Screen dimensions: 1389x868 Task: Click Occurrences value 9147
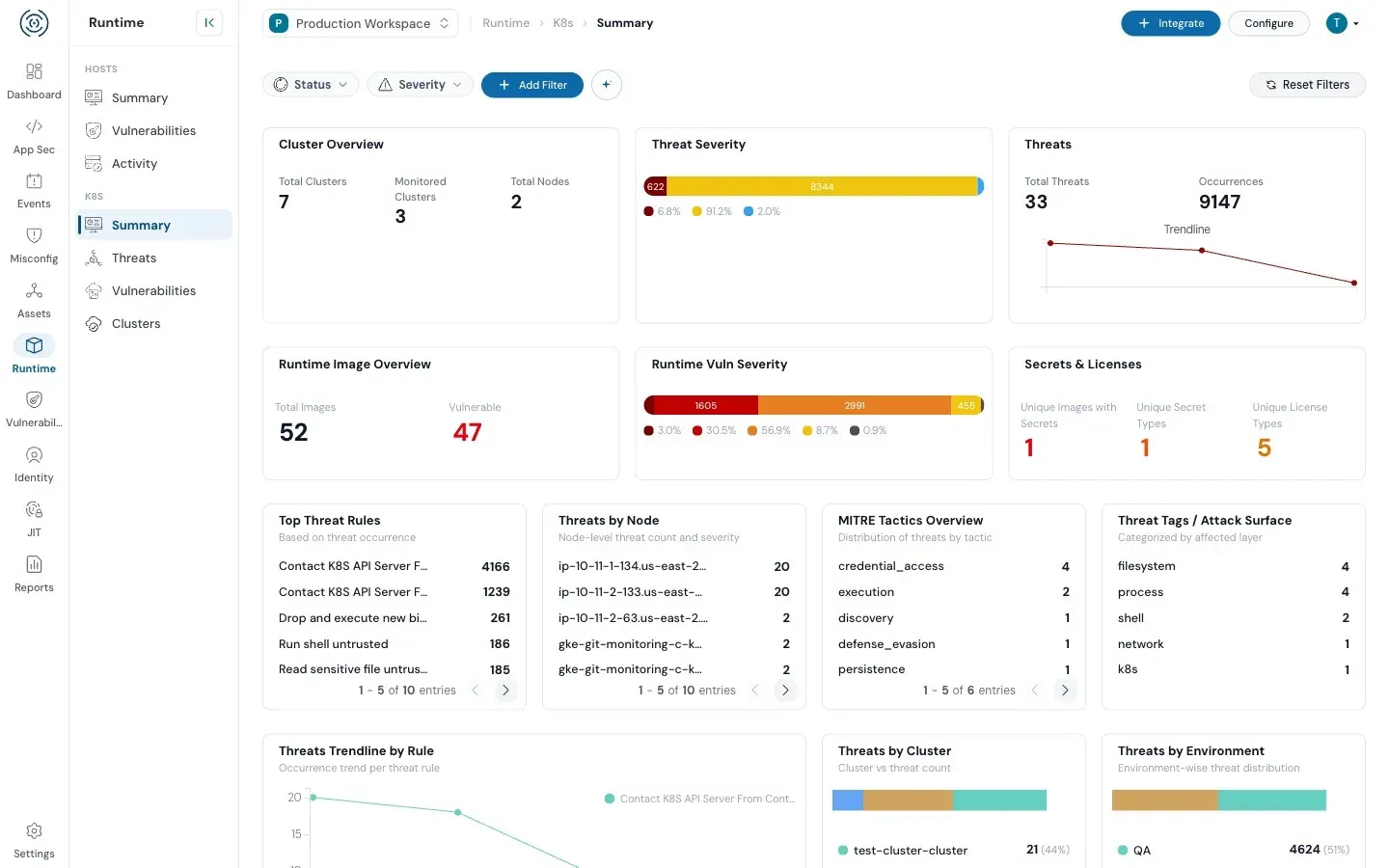click(1219, 202)
